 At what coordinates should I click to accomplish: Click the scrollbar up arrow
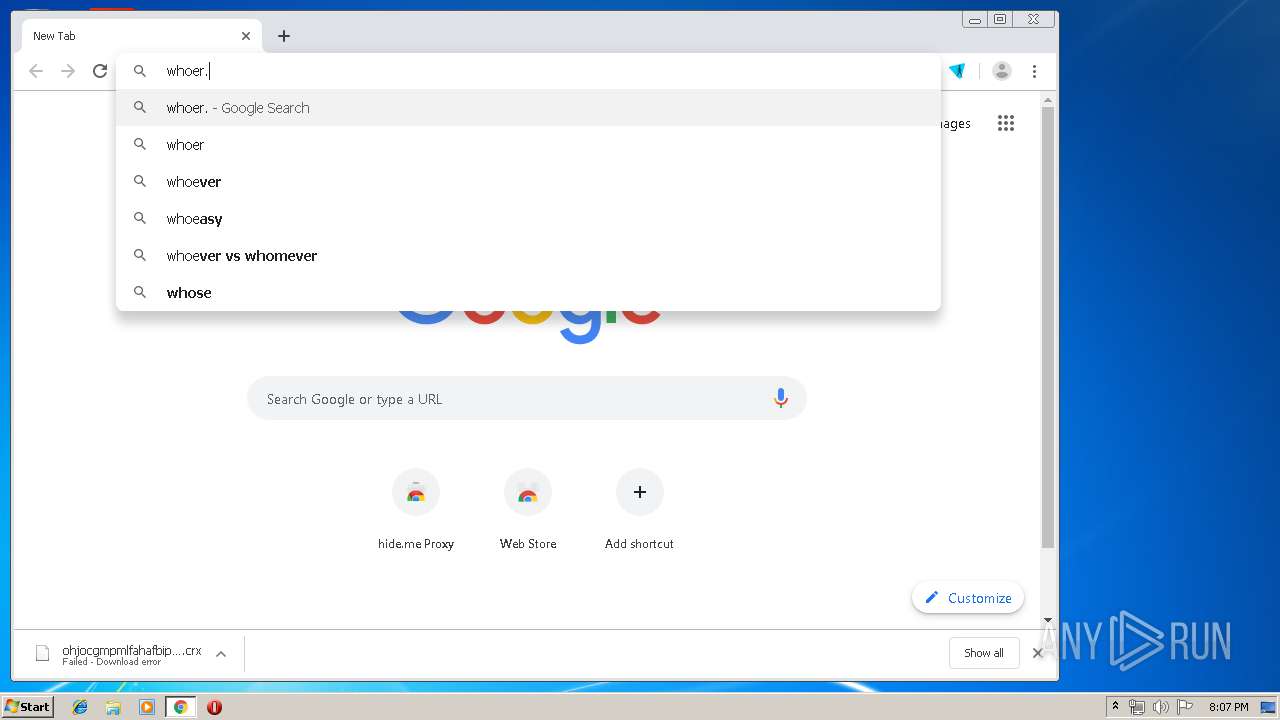pyautogui.click(x=1048, y=100)
